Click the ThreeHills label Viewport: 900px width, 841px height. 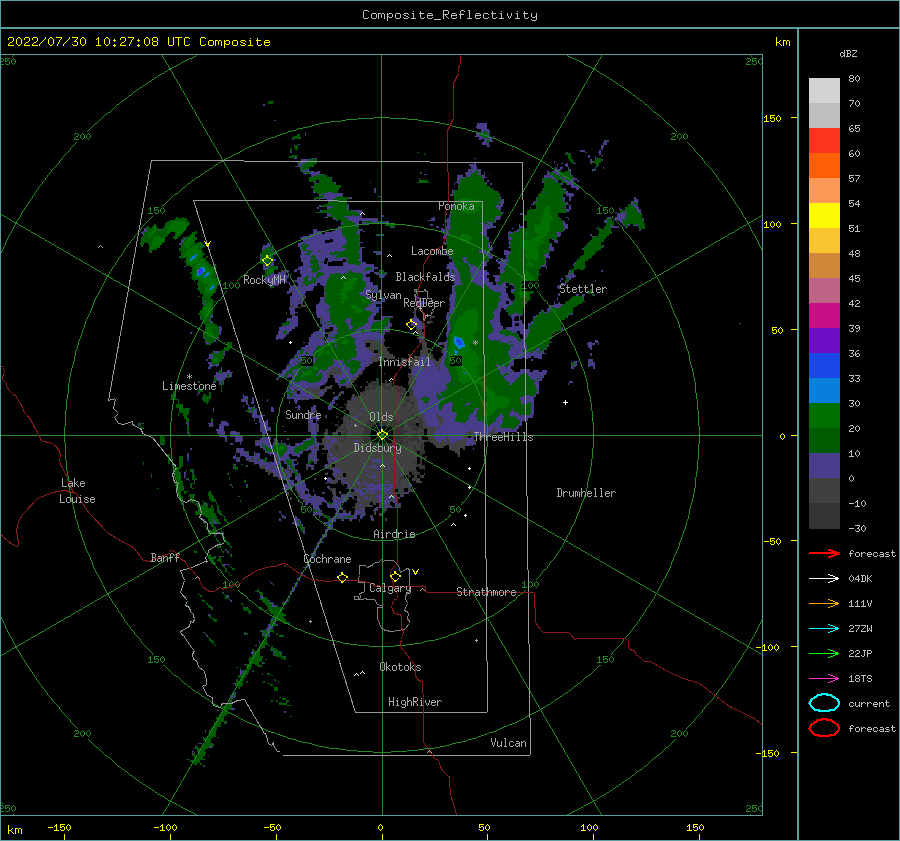pos(503,437)
